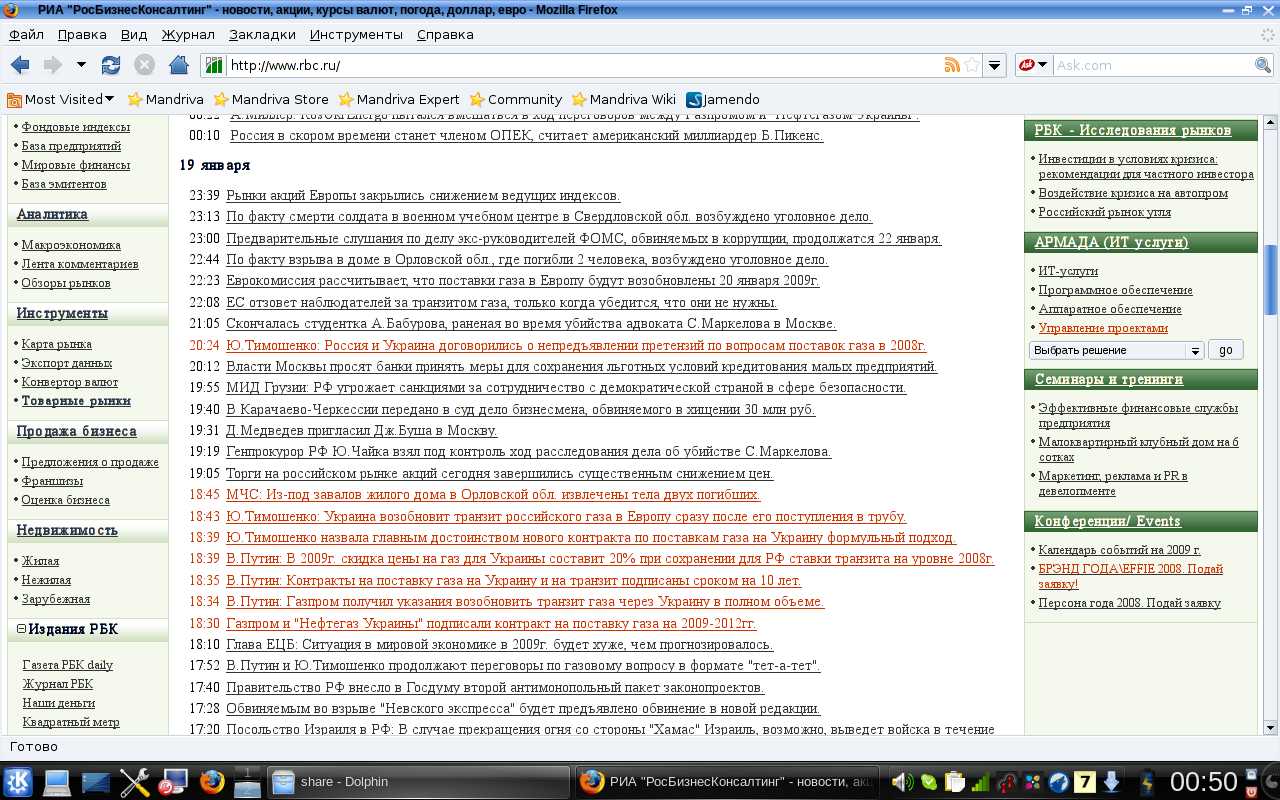
Task: Launch Firefox from the panel launcher
Action: click(x=211, y=782)
